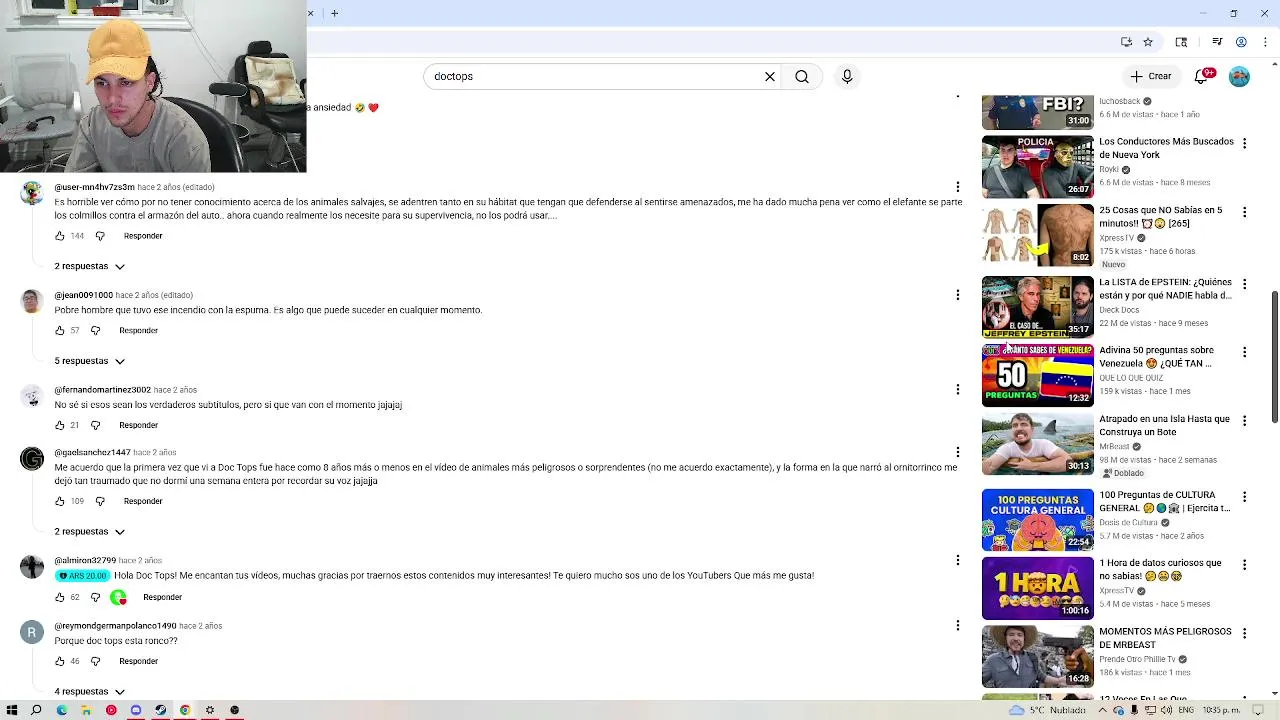Open the weather '5°C Nublado' widget
1280x720 pixels.
click(1048, 710)
